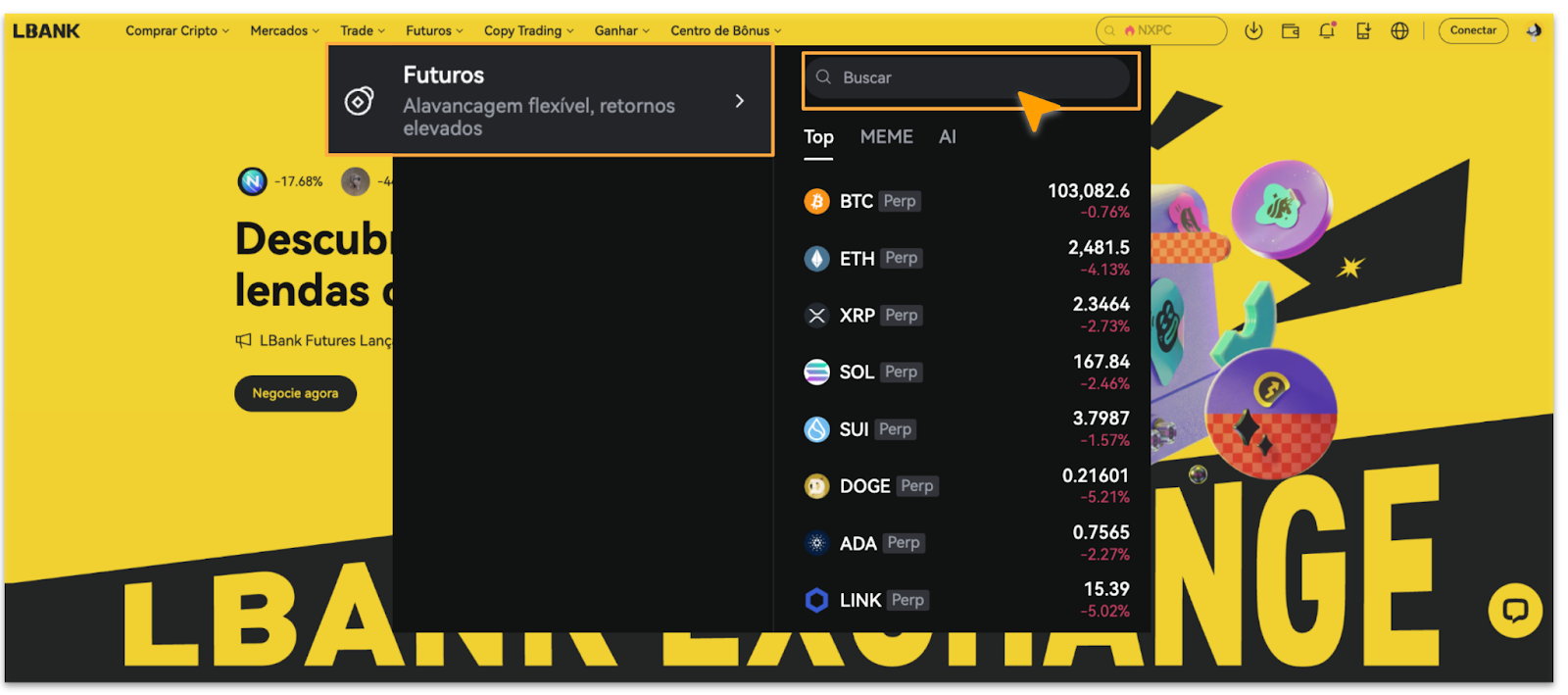1568x695 pixels.
Task: Click the BTC price 103,082.6
Action: click(x=1089, y=191)
